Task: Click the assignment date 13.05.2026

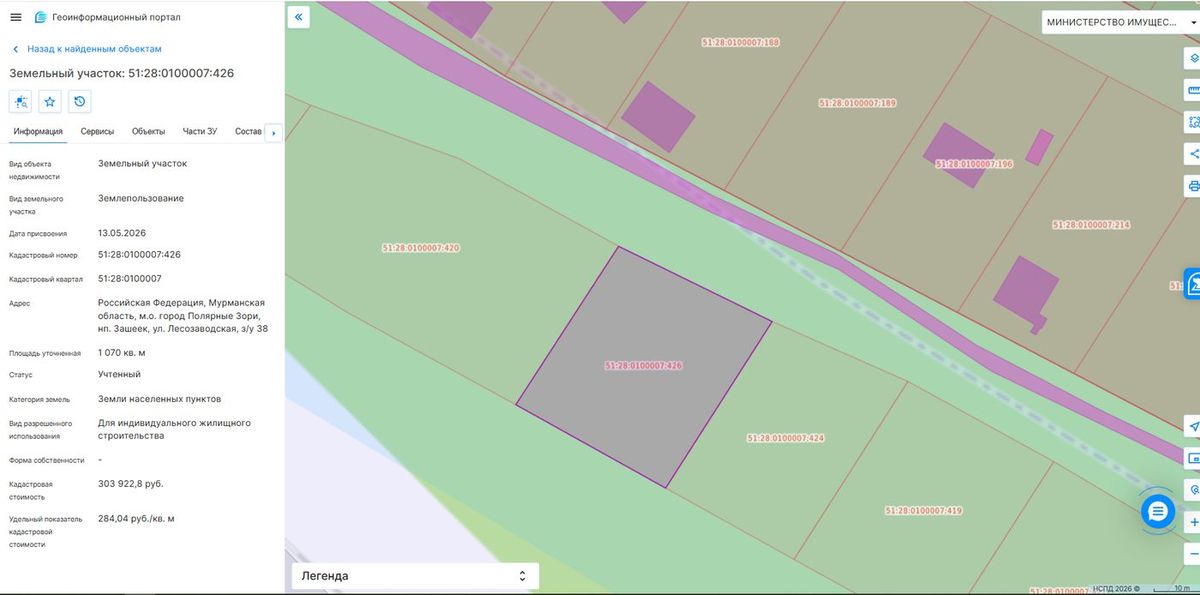Action: [122, 233]
